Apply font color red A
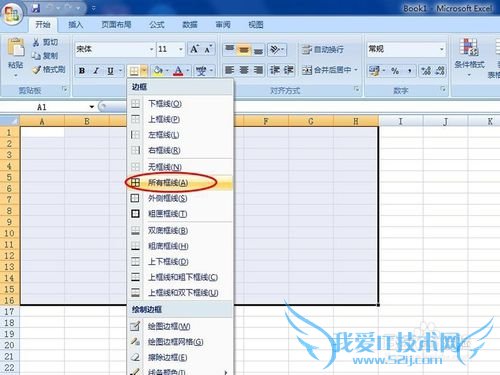 (x=179, y=71)
